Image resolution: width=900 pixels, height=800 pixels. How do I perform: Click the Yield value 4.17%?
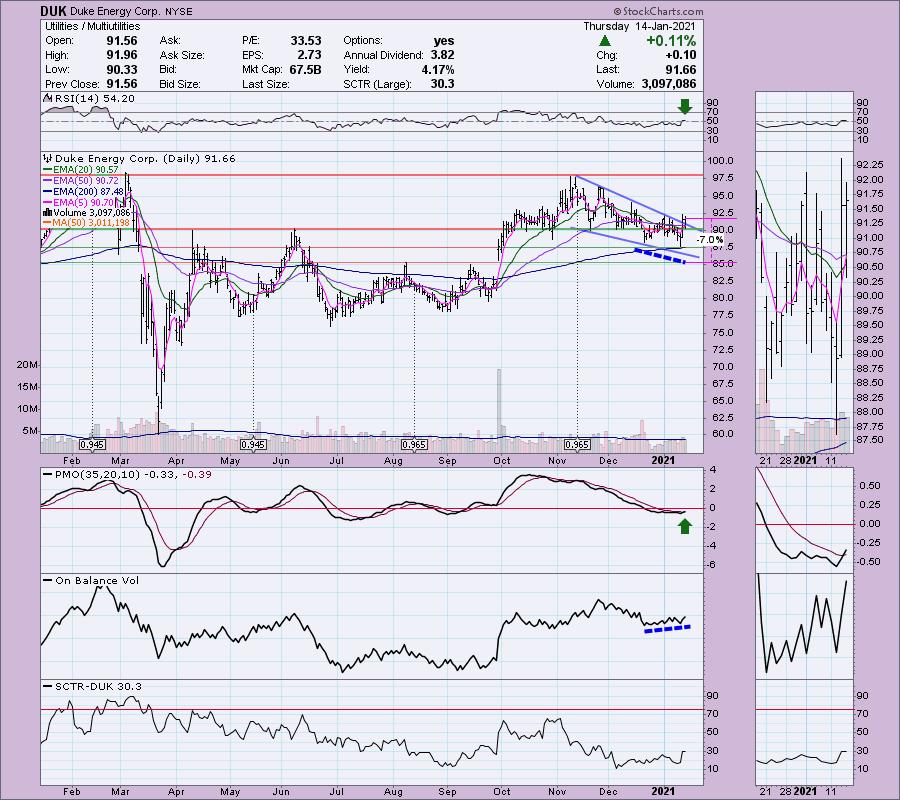pos(439,69)
